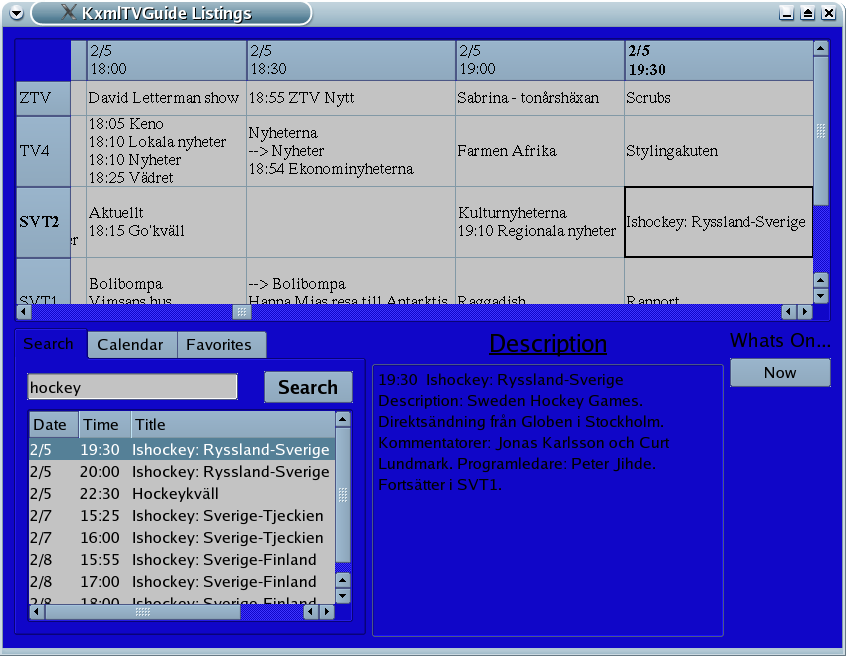Select the 18:05 Keno TV4 cell
The height and width of the screenshot is (656, 846).
coord(167,151)
